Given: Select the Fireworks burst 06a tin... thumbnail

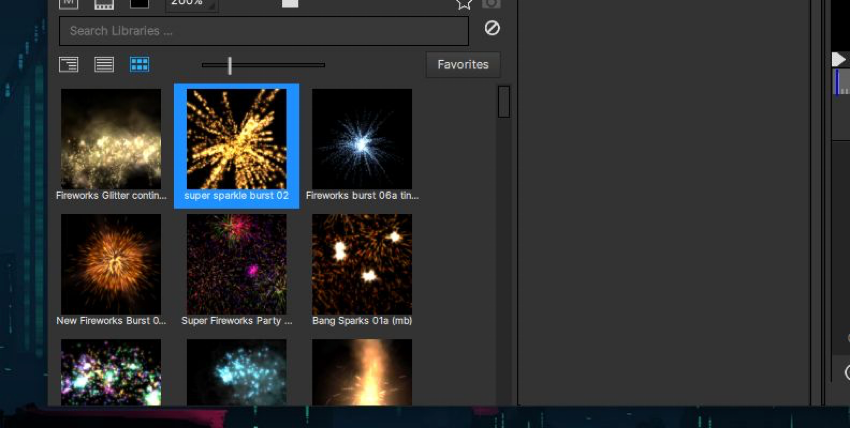Looking at the screenshot, I should (362, 139).
